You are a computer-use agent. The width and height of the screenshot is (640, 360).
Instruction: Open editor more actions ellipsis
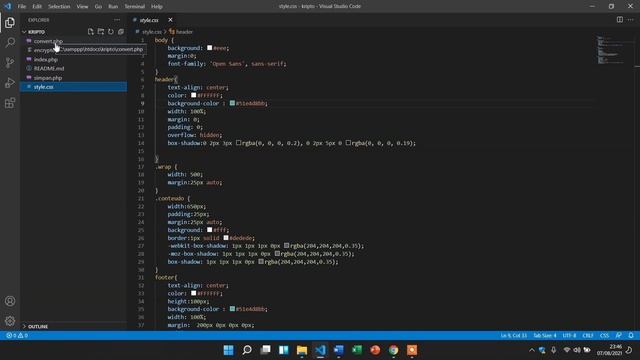tap(631, 20)
